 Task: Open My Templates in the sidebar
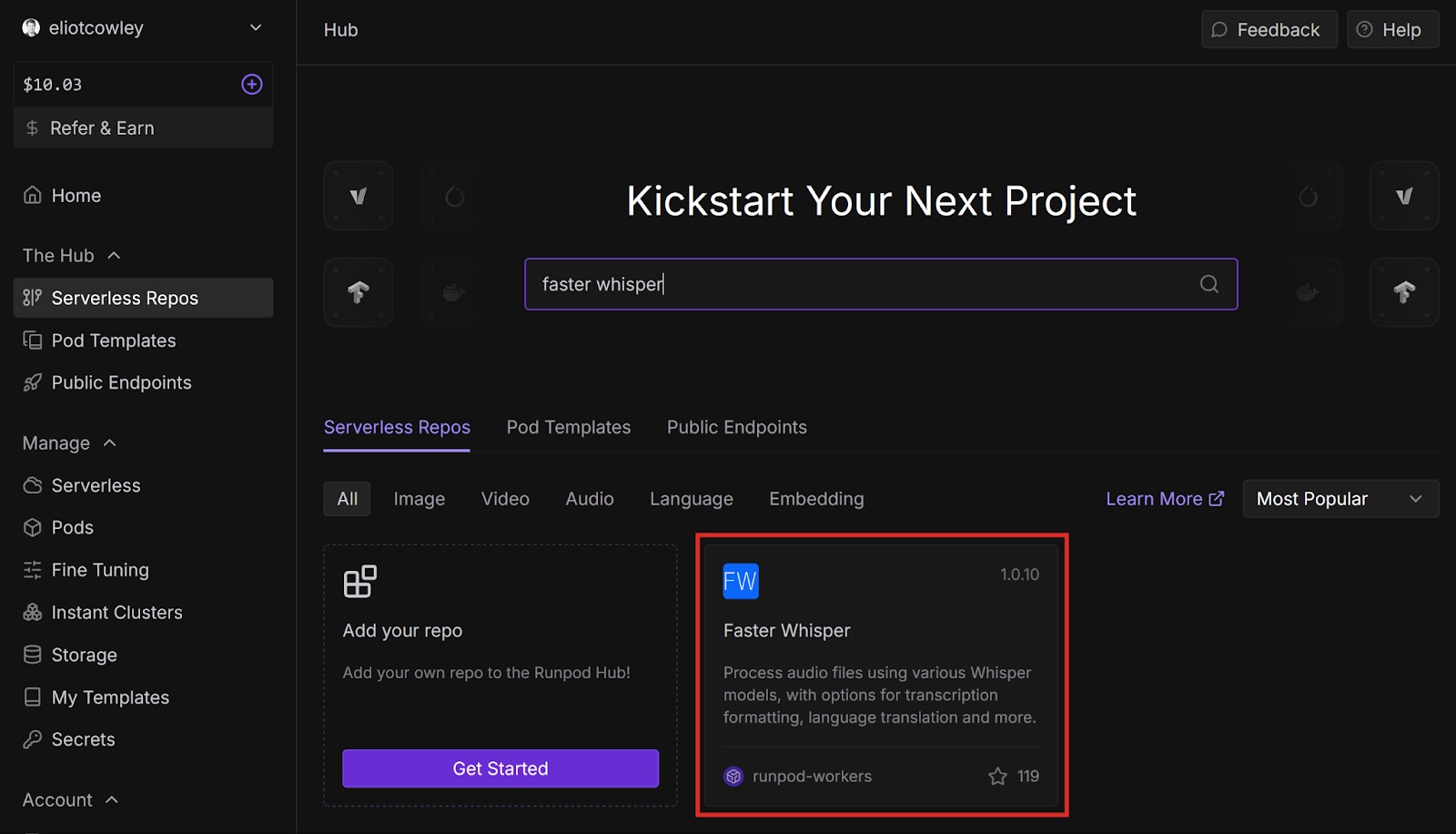pos(143,697)
